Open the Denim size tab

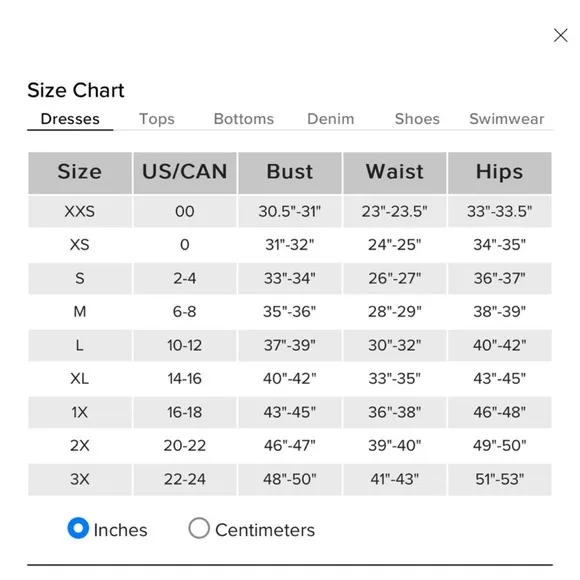click(331, 119)
